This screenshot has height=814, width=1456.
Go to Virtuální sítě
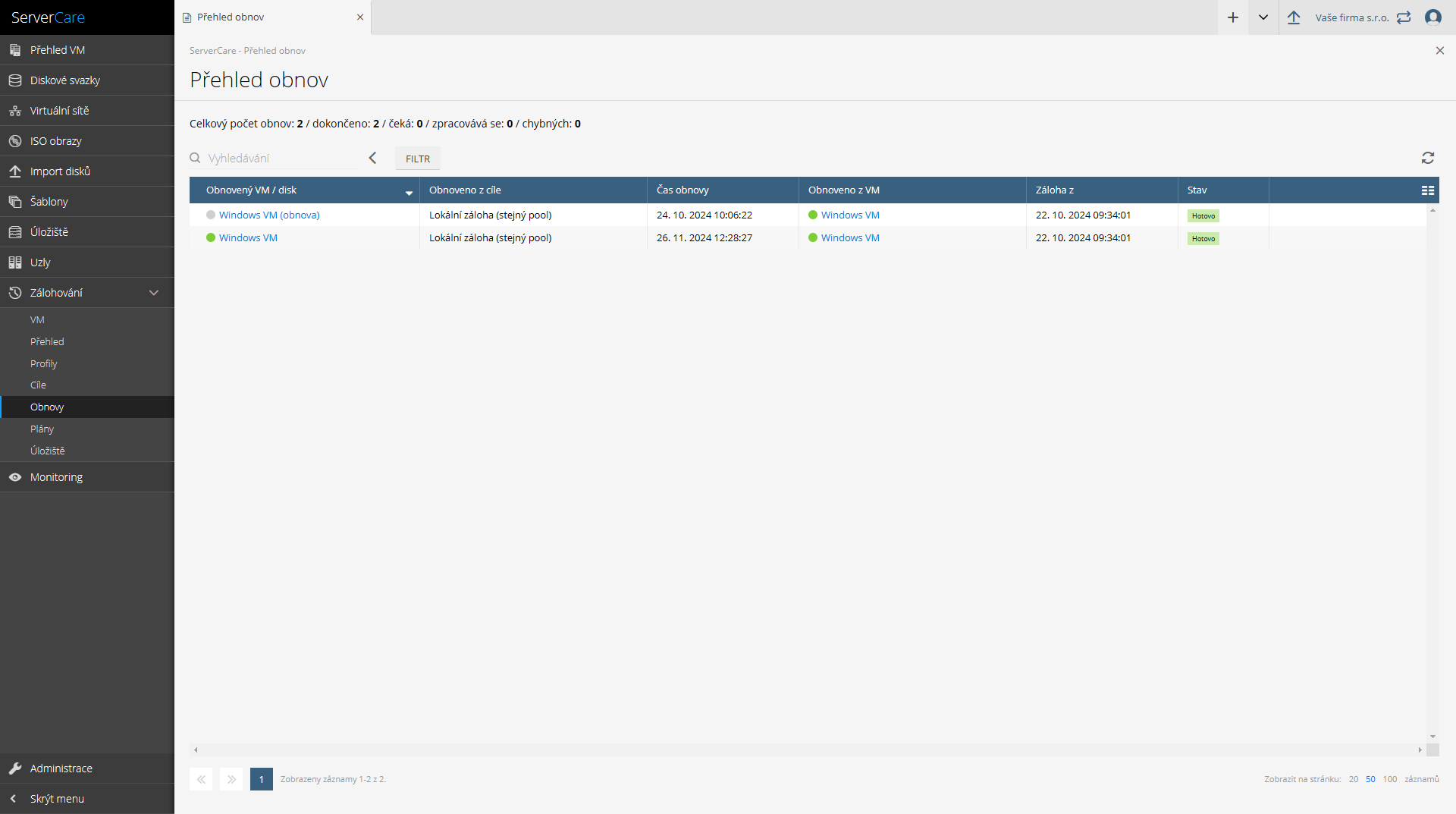point(87,111)
